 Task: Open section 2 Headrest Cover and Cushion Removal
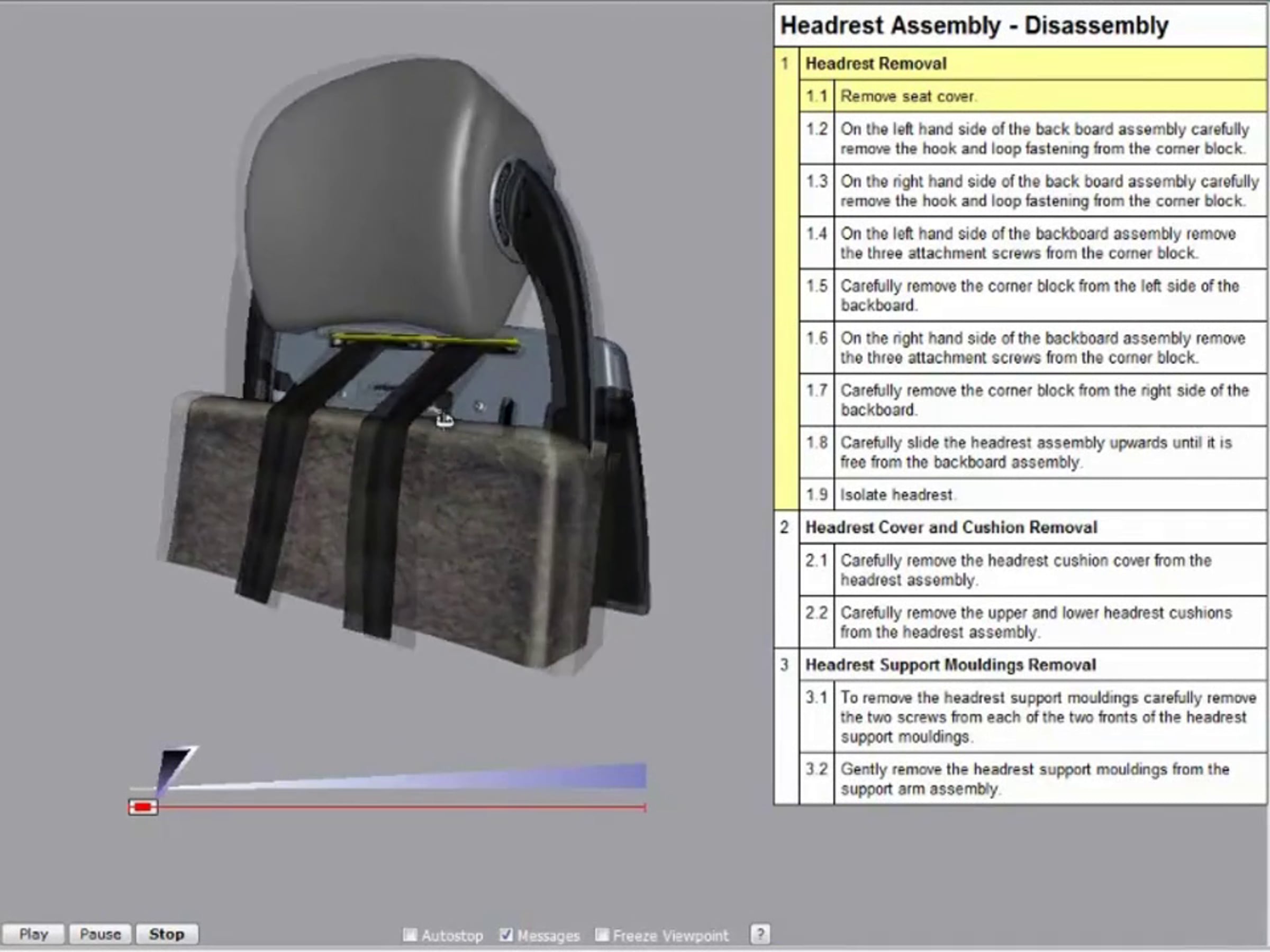951,527
